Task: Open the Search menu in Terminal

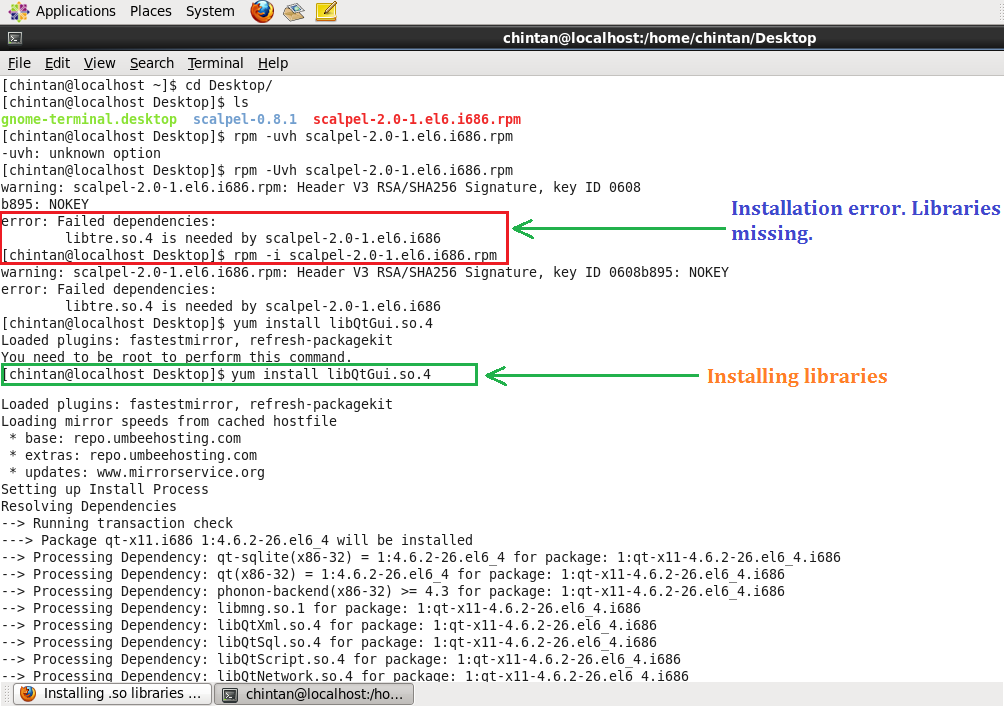Action: pos(151,63)
